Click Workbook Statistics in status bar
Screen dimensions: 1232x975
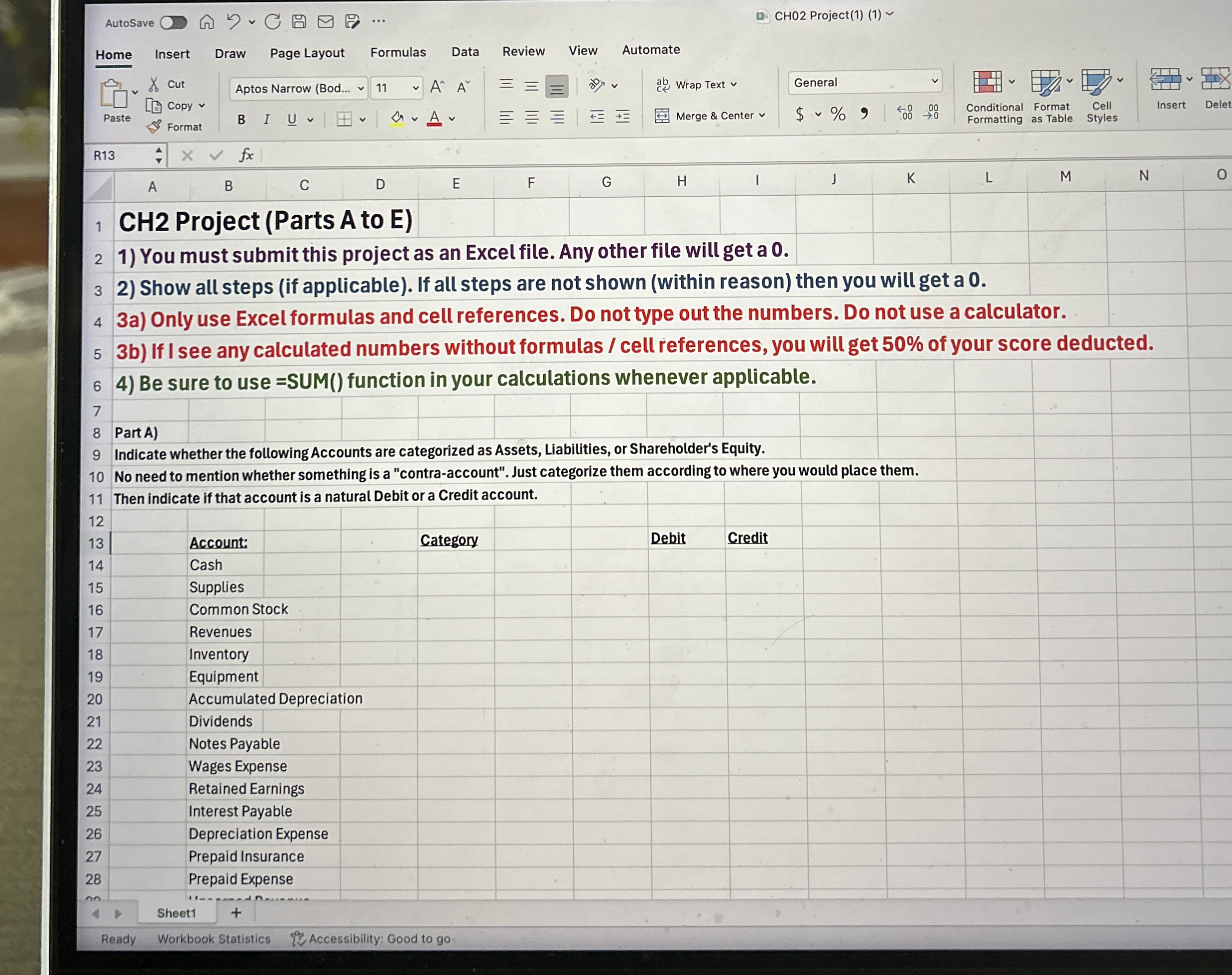pyautogui.click(x=214, y=939)
